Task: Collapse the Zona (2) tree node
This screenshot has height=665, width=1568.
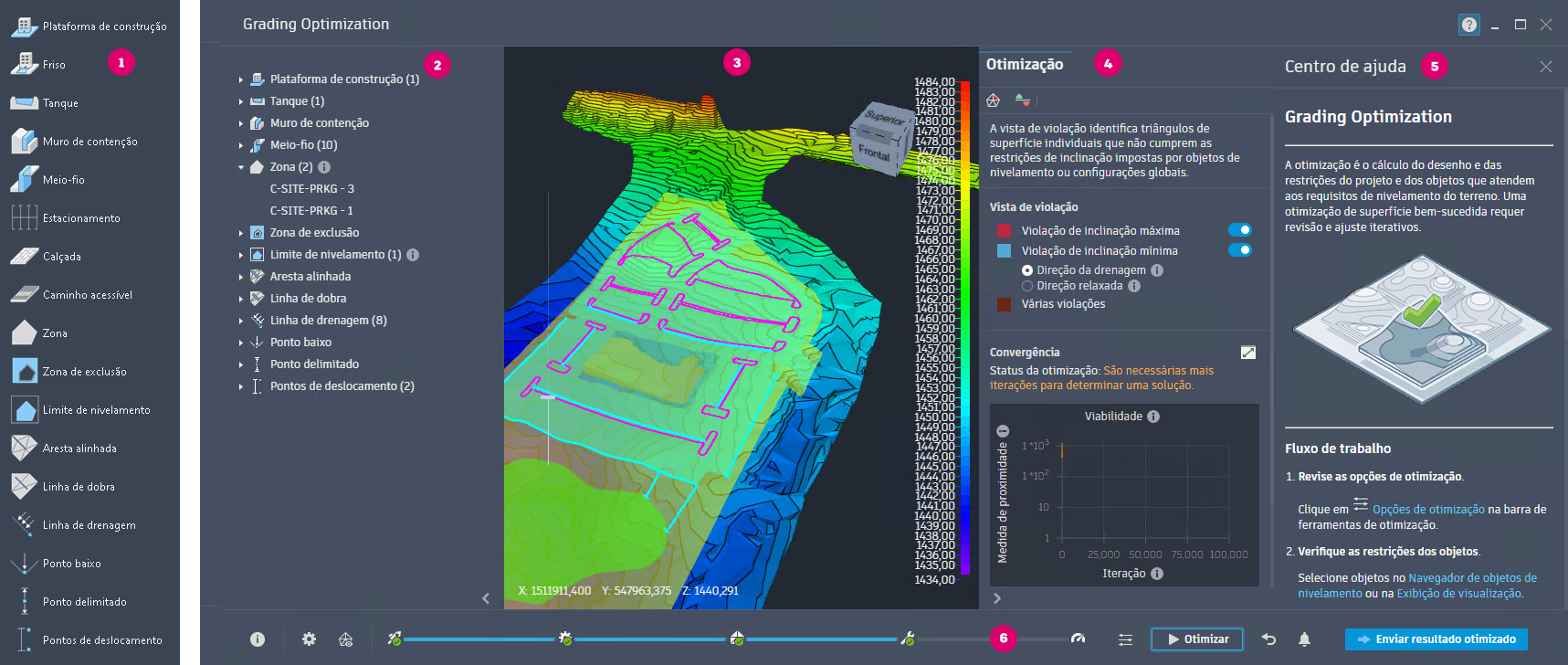Action: coord(241,167)
